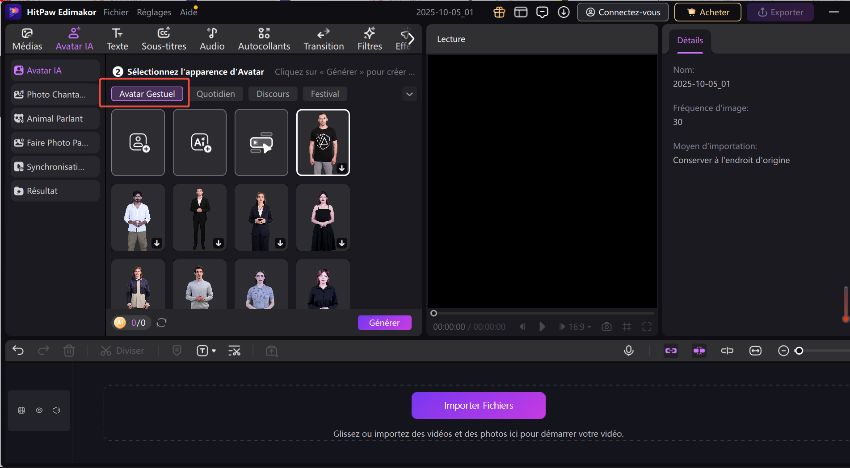Click the microphone voice-over icon
The height and width of the screenshot is (468, 850).
tap(629, 351)
